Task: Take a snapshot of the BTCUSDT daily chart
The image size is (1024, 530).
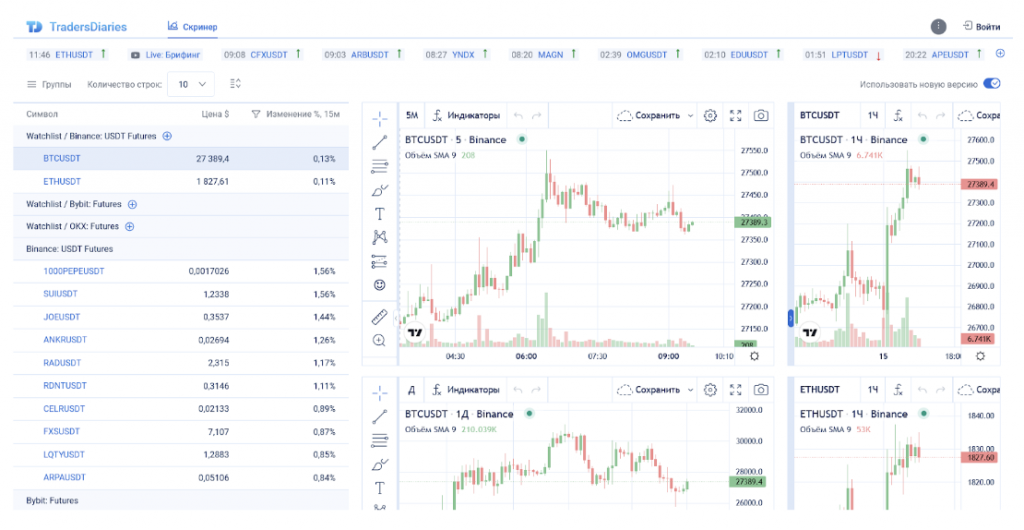Action: (761, 390)
